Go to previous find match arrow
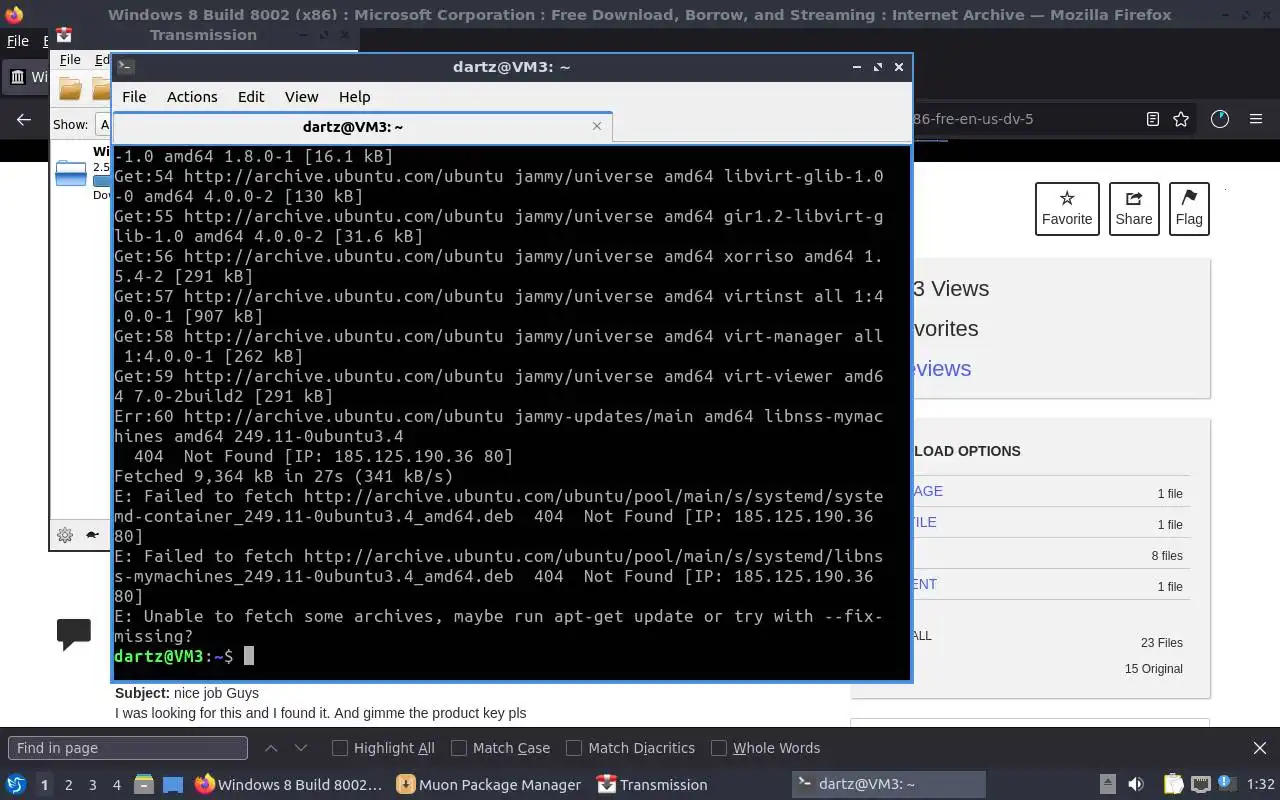This screenshot has height=800, width=1280. [x=271, y=748]
